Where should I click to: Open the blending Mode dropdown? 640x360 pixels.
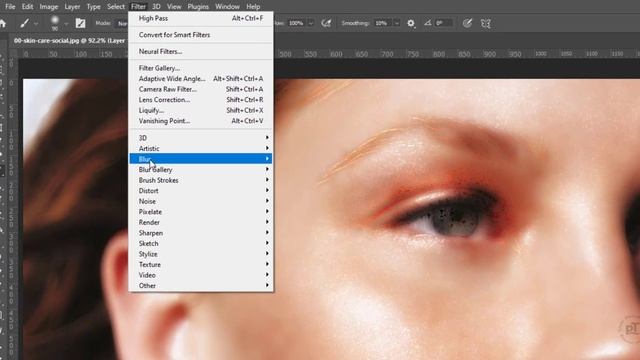[122, 23]
